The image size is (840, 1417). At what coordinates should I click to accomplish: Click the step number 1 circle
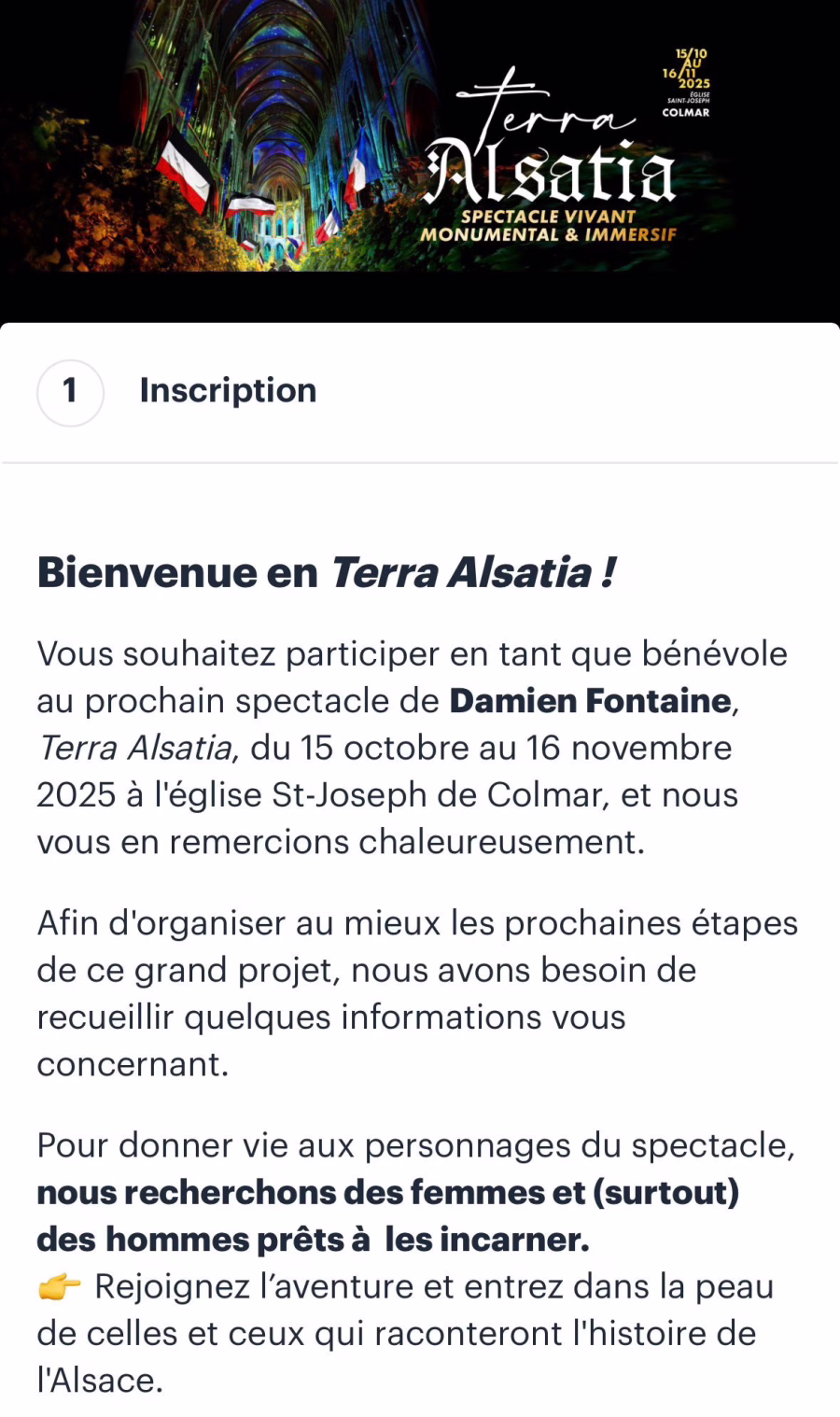(x=70, y=392)
